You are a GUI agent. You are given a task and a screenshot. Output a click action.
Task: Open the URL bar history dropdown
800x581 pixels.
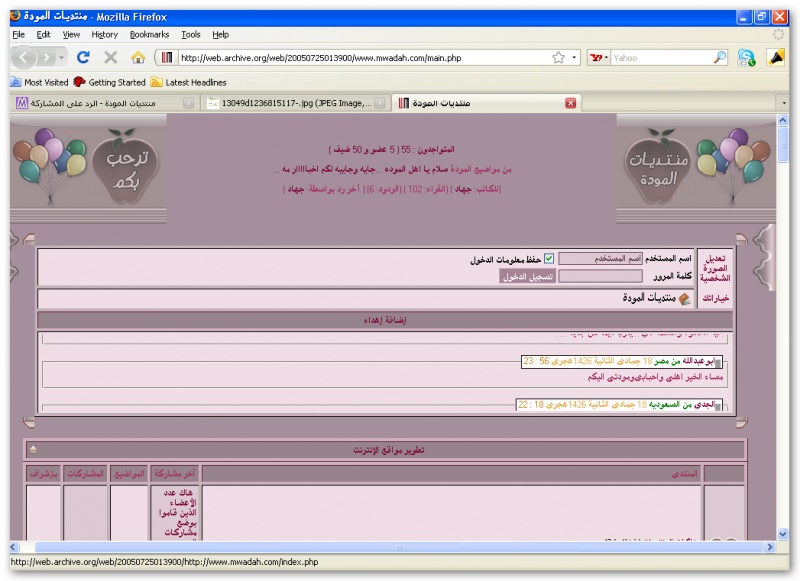[575, 58]
